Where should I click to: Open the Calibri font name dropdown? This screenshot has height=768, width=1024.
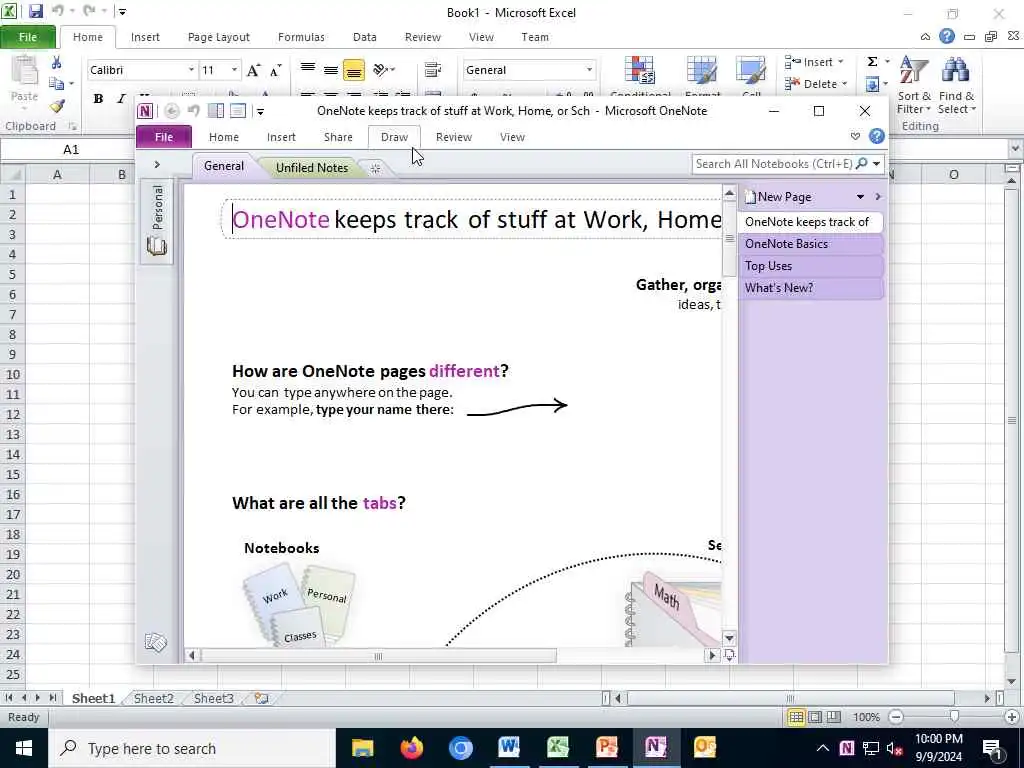point(191,70)
